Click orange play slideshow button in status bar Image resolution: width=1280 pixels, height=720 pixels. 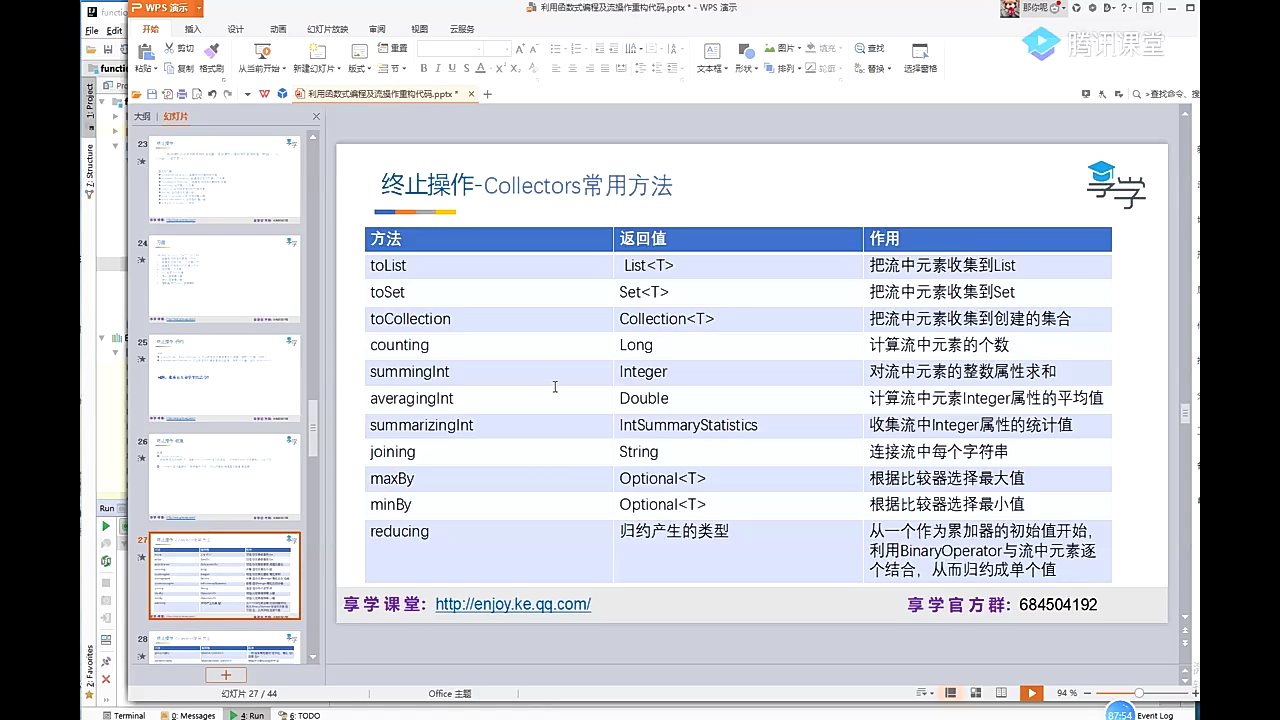pyautogui.click(x=1031, y=693)
